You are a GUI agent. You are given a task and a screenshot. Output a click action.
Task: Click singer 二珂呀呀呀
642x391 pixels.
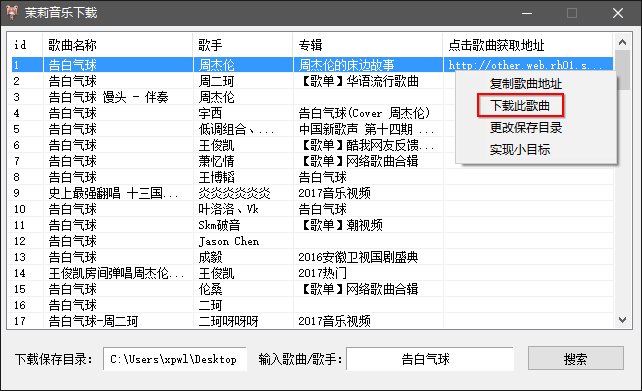pyautogui.click(x=228, y=321)
